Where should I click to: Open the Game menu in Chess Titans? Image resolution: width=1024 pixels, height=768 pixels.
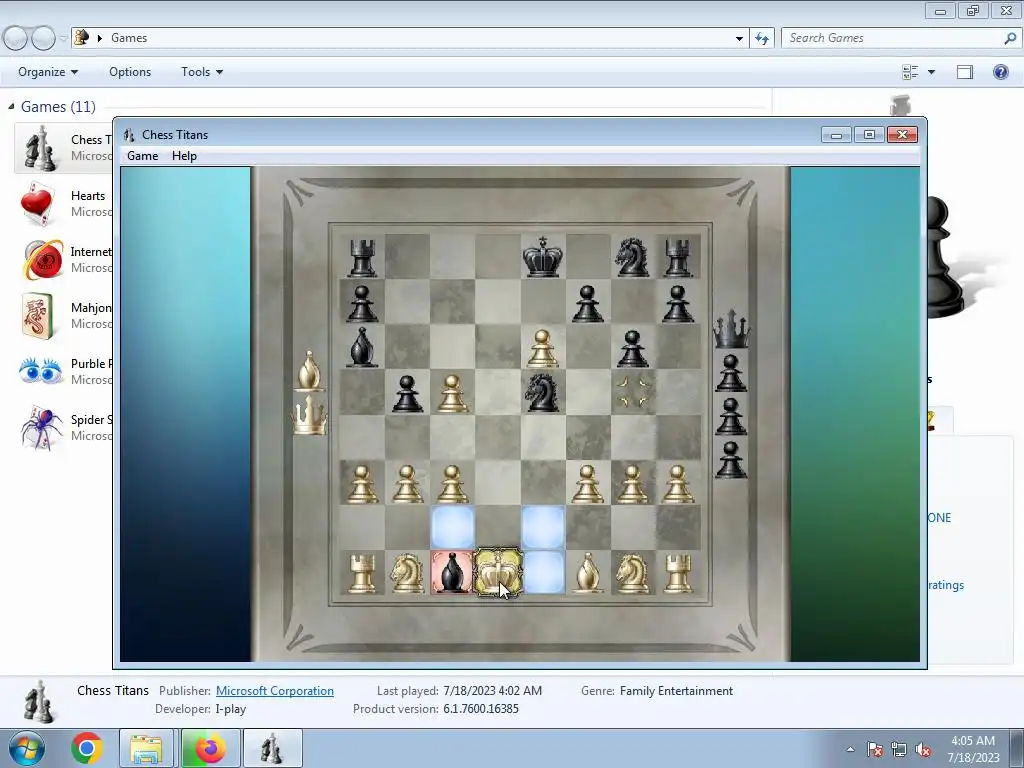[142, 155]
